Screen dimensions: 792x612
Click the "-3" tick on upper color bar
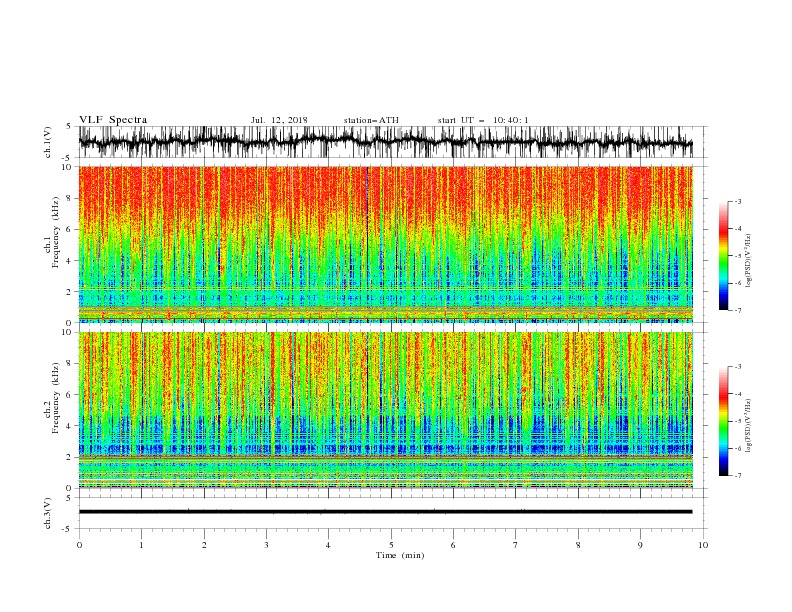pyautogui.click(x=738, y=201)
